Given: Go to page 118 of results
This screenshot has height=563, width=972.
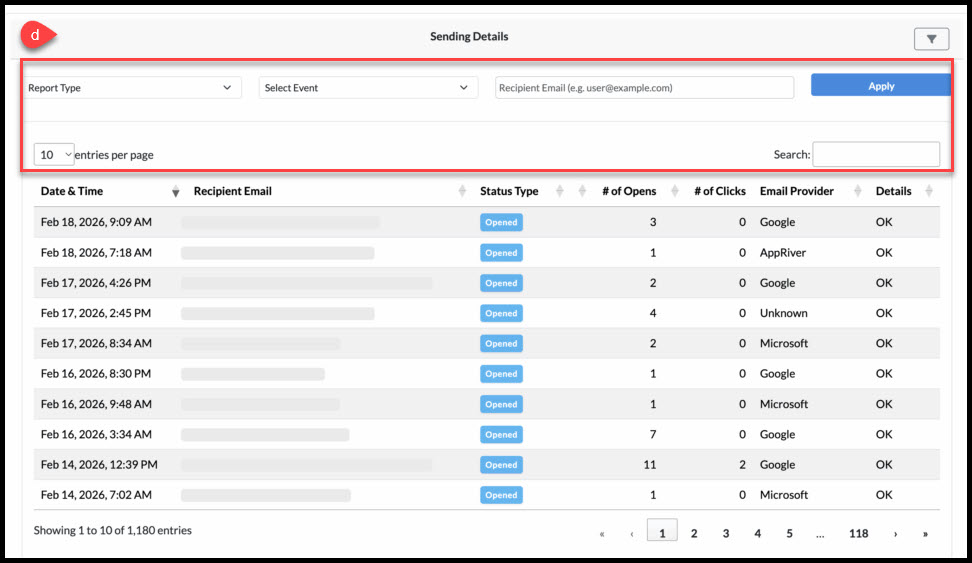Looking at the screenshot, I should click(x=859, y=533).
